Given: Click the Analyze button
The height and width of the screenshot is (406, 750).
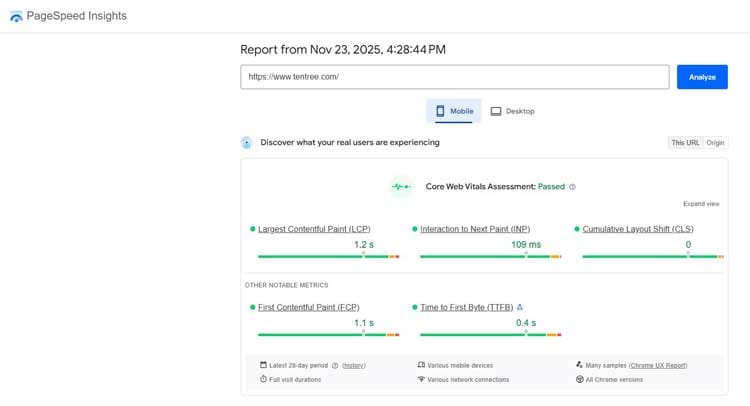Looking at the screenshot, I should (x=702, y=77).
